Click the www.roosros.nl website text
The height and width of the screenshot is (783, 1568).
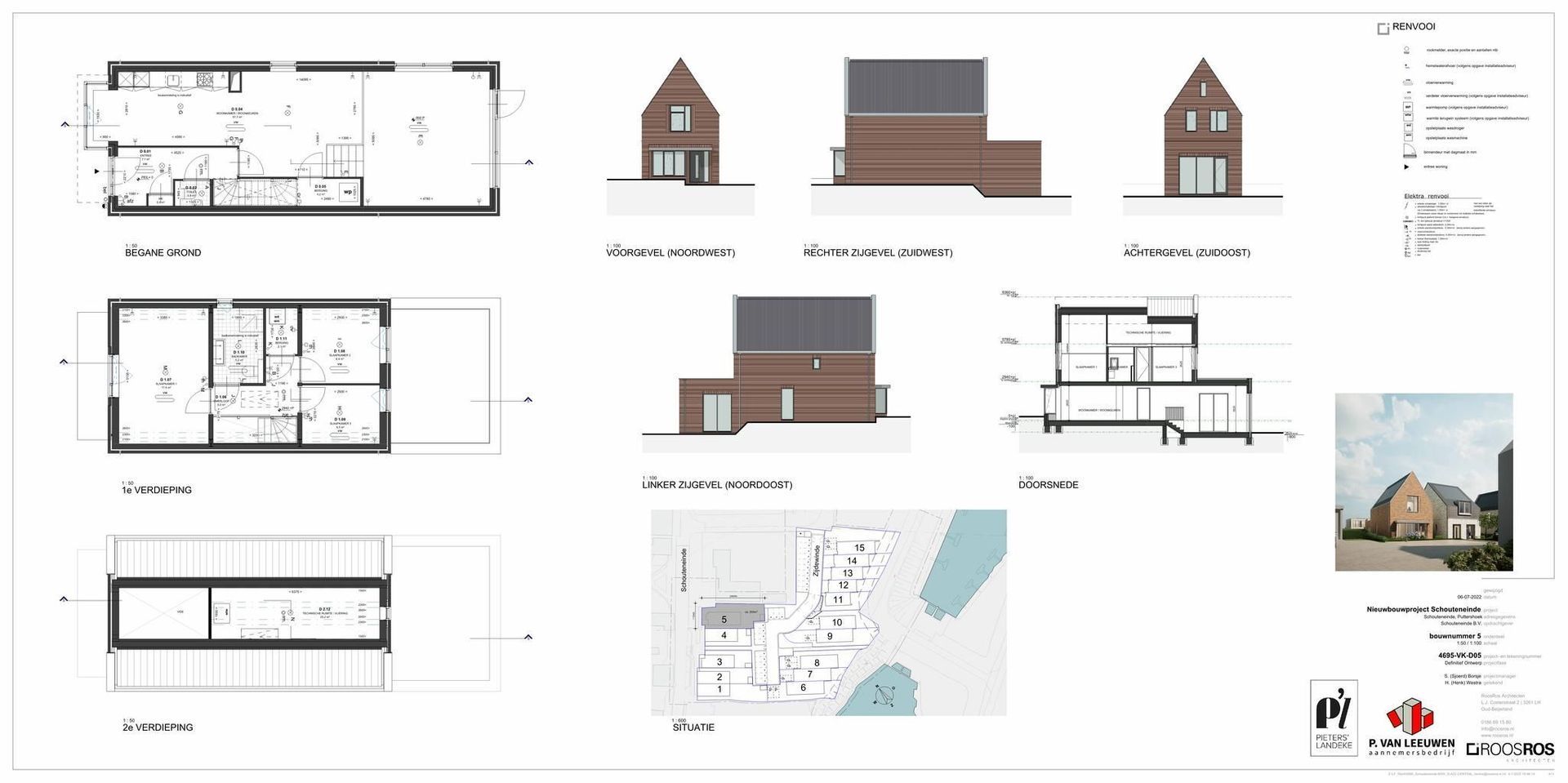[x=1496, y=736]
